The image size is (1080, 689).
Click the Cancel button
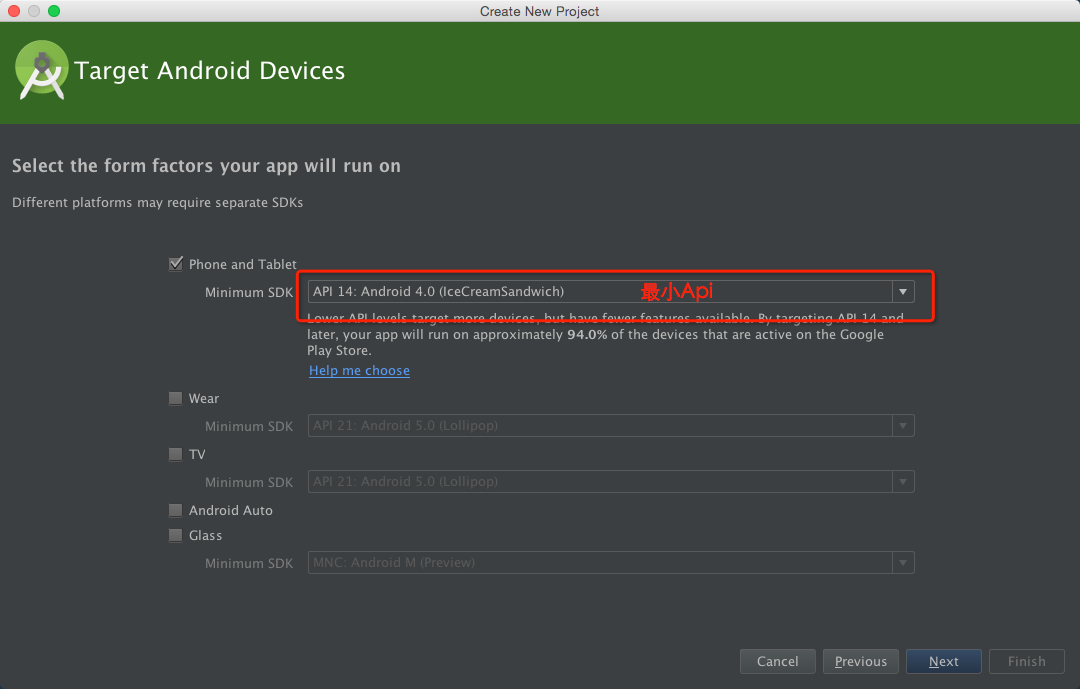pyautogui.click(x=778, y=661)
